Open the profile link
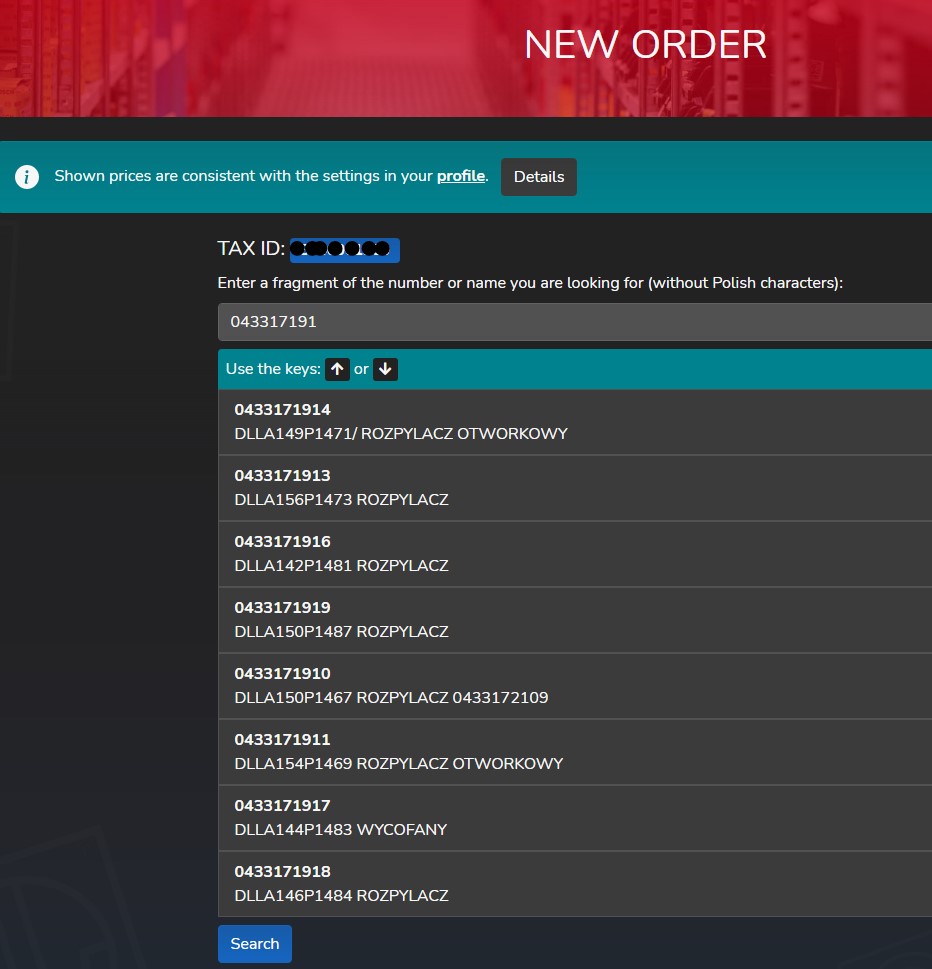This screenshot has width=932, height=969. pyautogui.click(x=461, y=176)
